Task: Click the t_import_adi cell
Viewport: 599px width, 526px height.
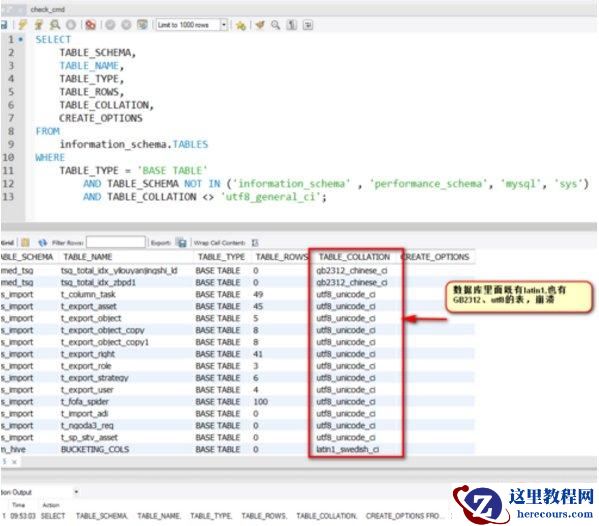Action: [84, 414]
